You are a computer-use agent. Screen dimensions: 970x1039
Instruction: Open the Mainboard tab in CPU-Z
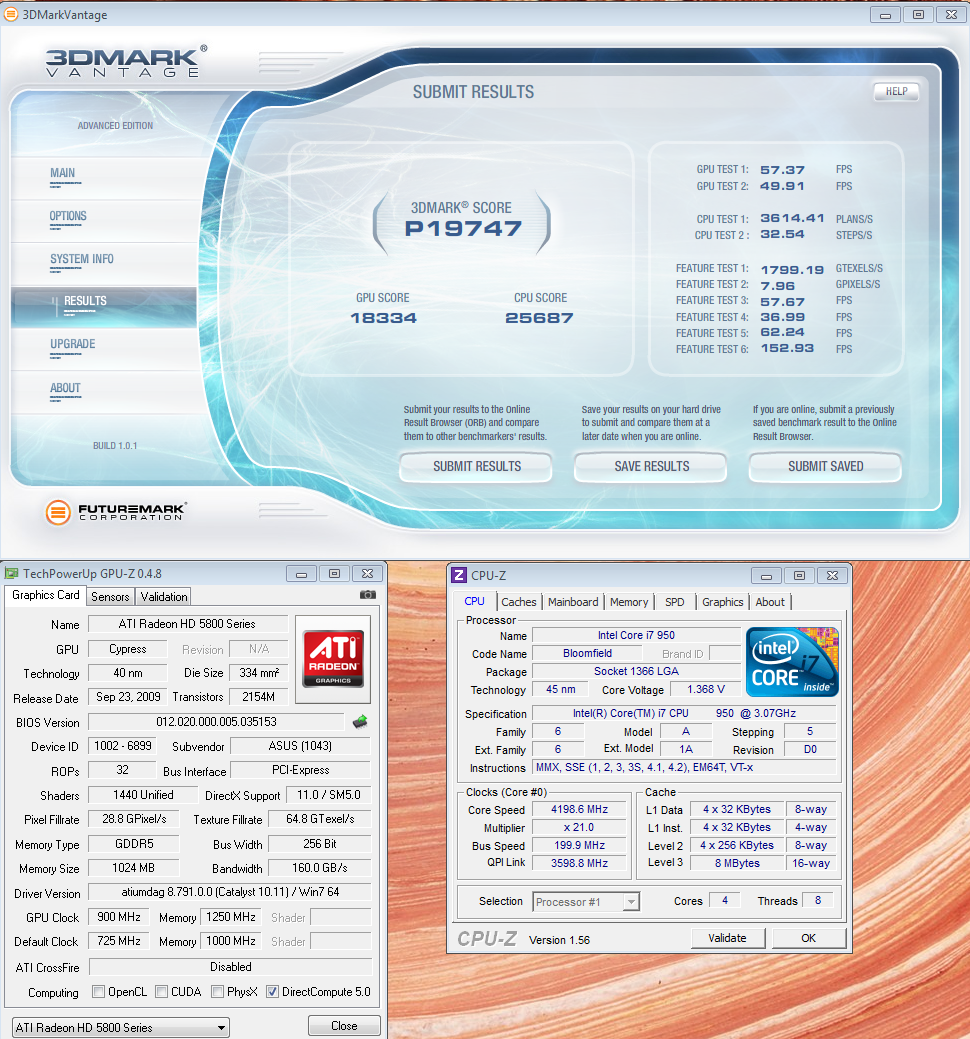573,602
